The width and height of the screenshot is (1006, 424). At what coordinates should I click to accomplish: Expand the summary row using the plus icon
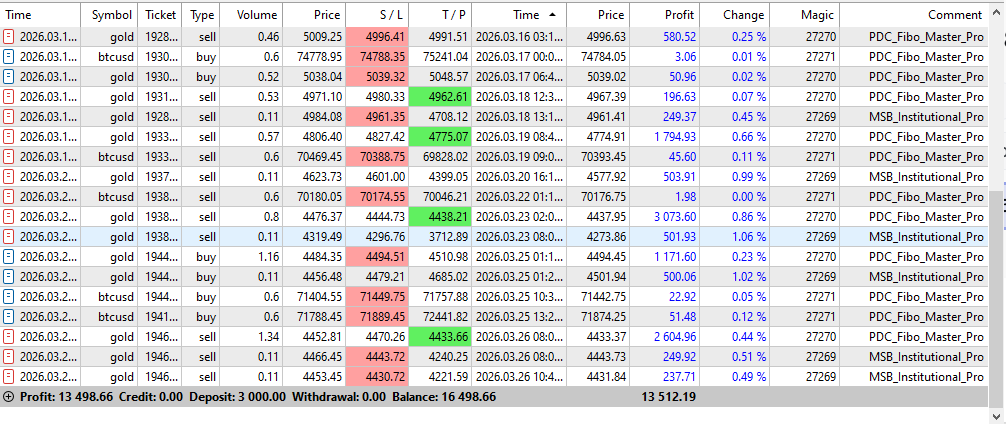coord(8,397)
